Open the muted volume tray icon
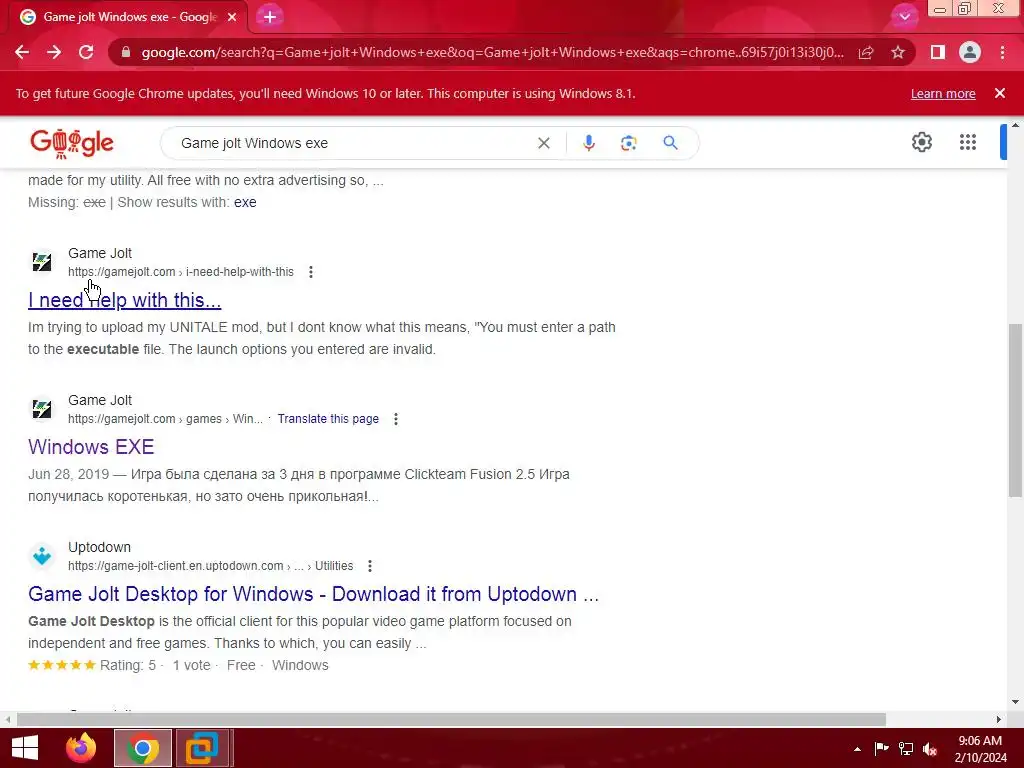This screenshot has height=768, width=1024. pos(930,749)
